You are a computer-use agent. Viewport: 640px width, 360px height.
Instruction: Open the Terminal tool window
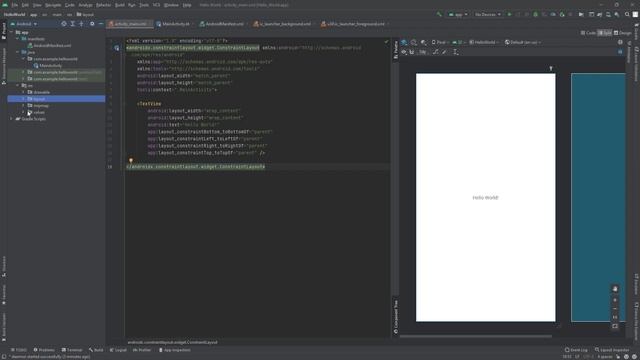tap(72, 350)
